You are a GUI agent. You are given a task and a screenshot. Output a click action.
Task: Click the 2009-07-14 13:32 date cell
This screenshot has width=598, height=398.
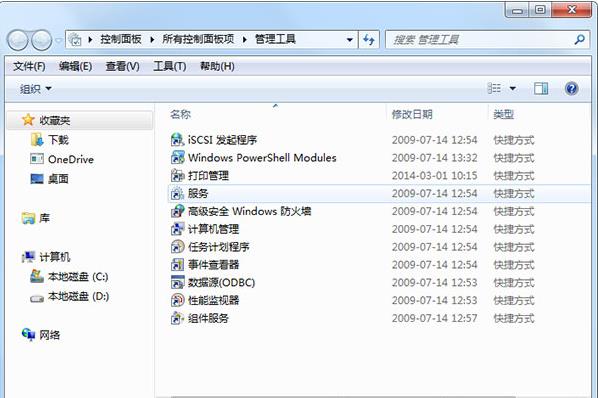click(x=434, y=157)
